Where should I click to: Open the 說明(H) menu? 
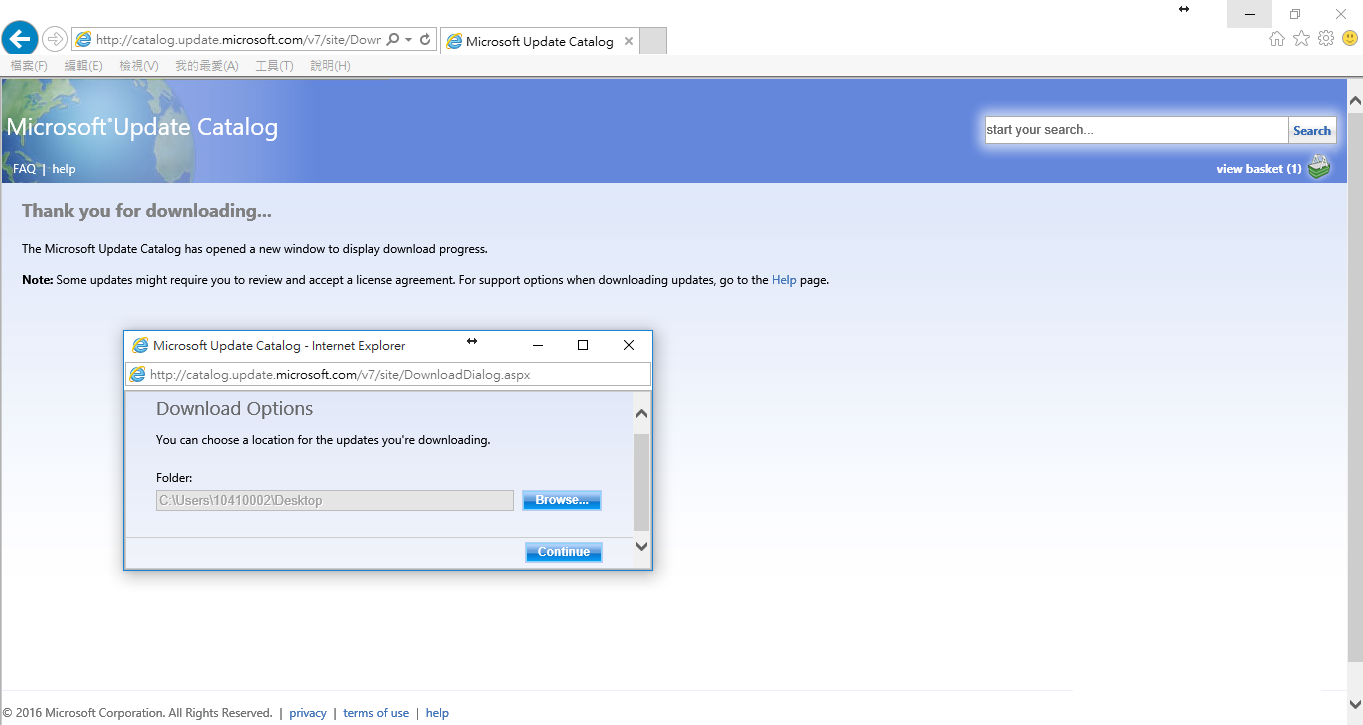[x=330, y=66]
